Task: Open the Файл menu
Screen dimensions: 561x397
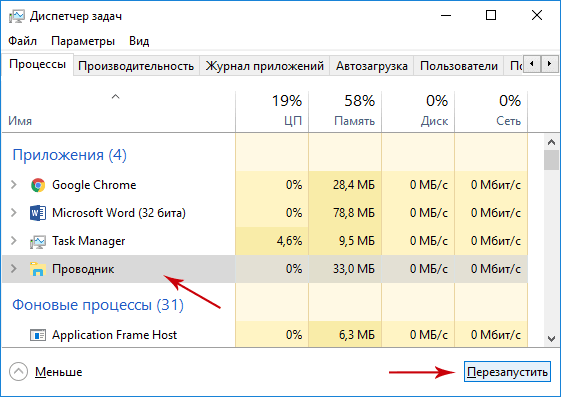Action: [23, 41]
